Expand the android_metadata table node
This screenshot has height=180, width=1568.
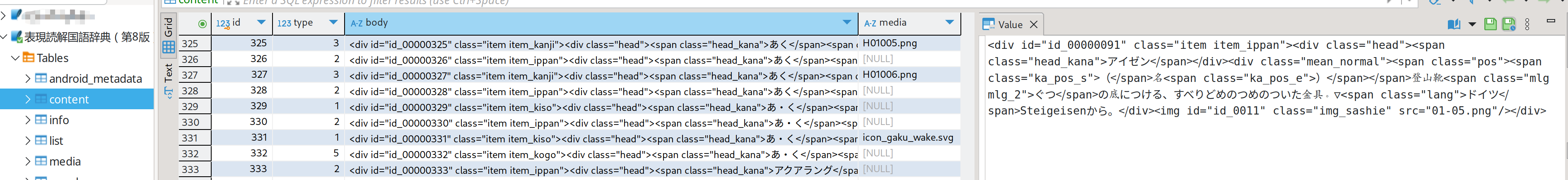coord(27,79)
